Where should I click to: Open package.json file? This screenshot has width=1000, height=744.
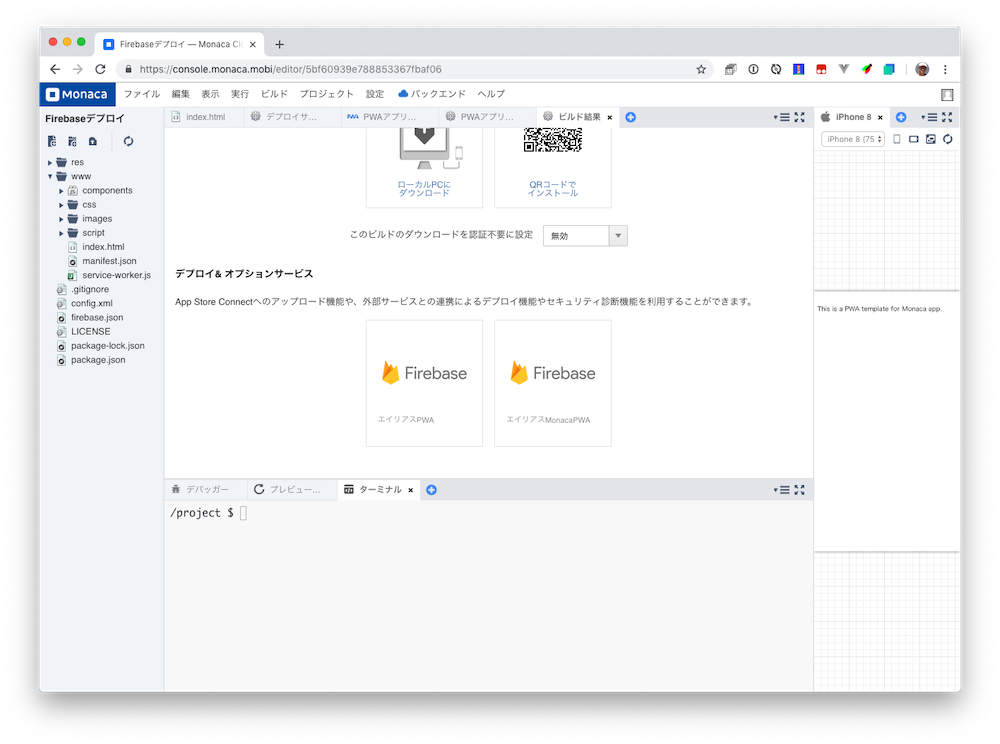98,360
